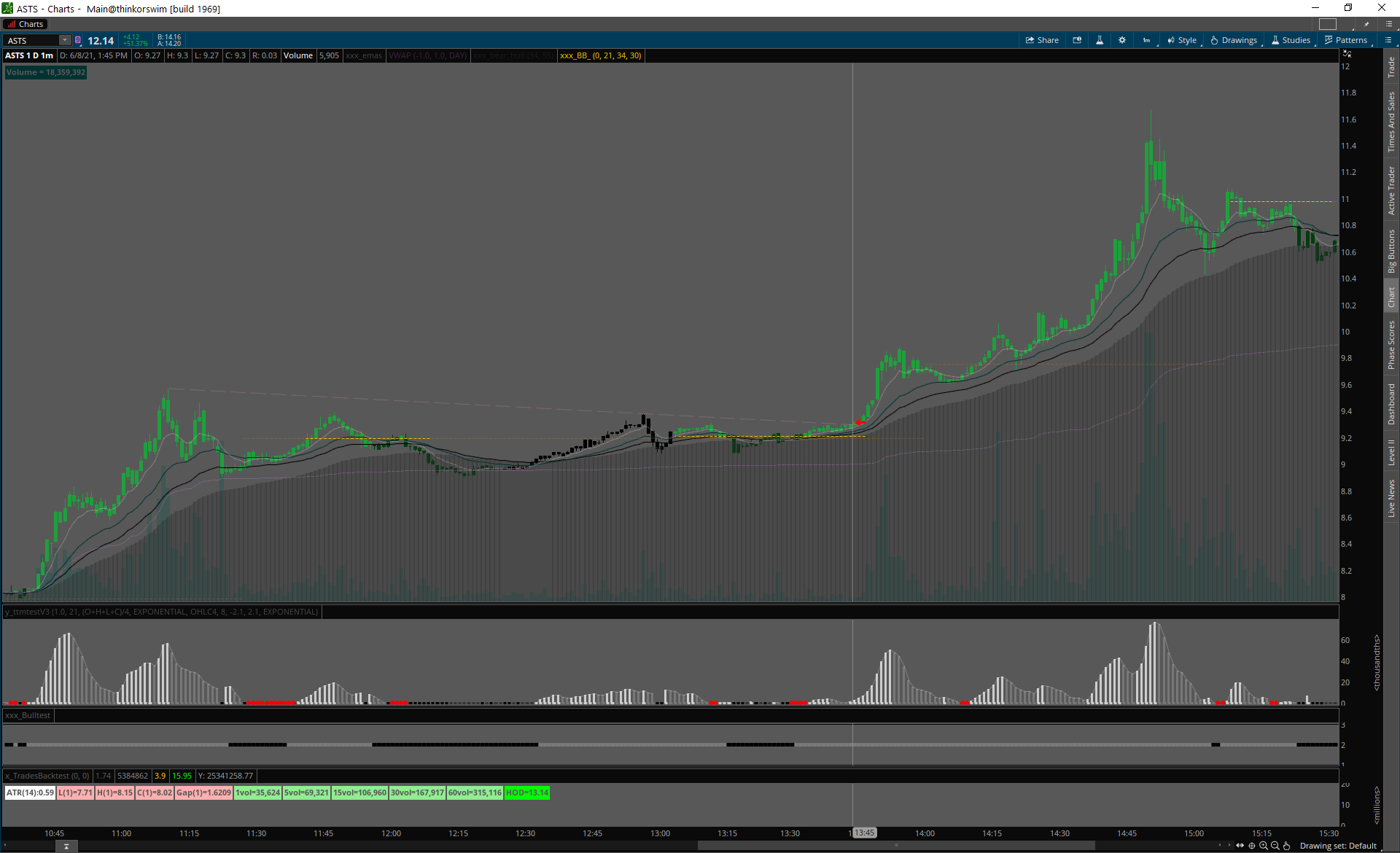This screenshot has height=853, width=1400.
Task: Open chart settings gear icon
Action: click(x=1122, y=40)
